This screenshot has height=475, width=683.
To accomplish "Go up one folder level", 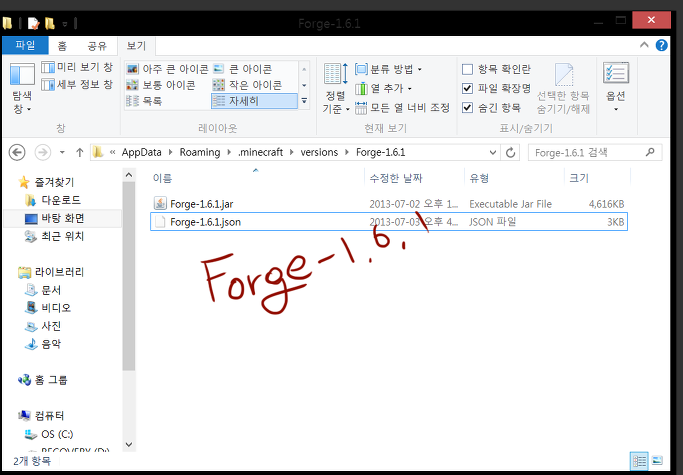I will 79,153.
